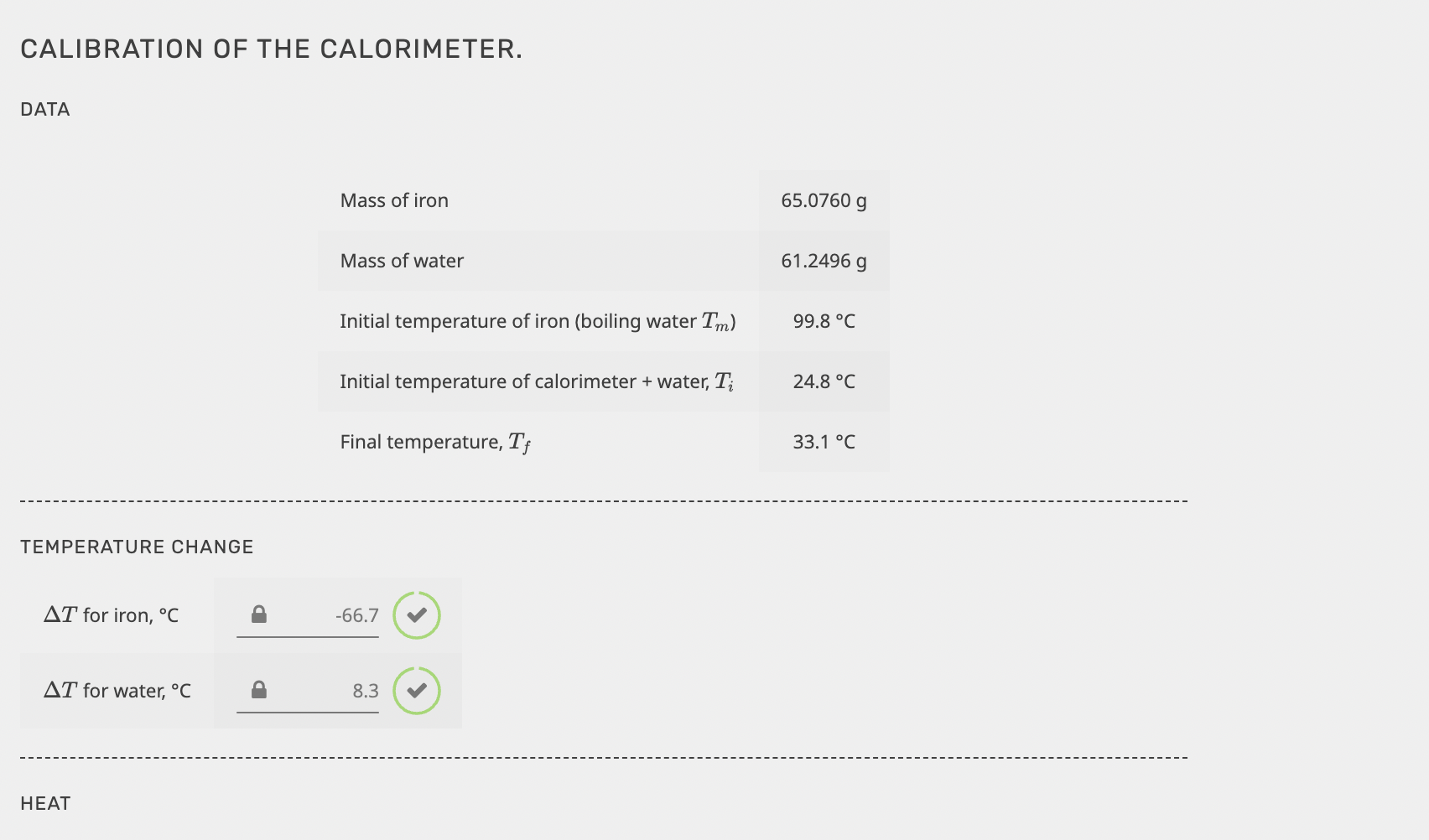Click the CALIBRATION OF THE CALORIMETER title

(x=272, y=49)
